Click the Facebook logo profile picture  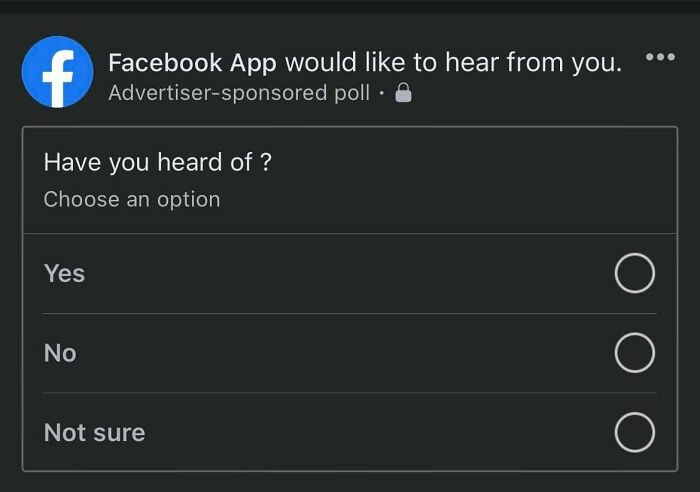(57, 72)
